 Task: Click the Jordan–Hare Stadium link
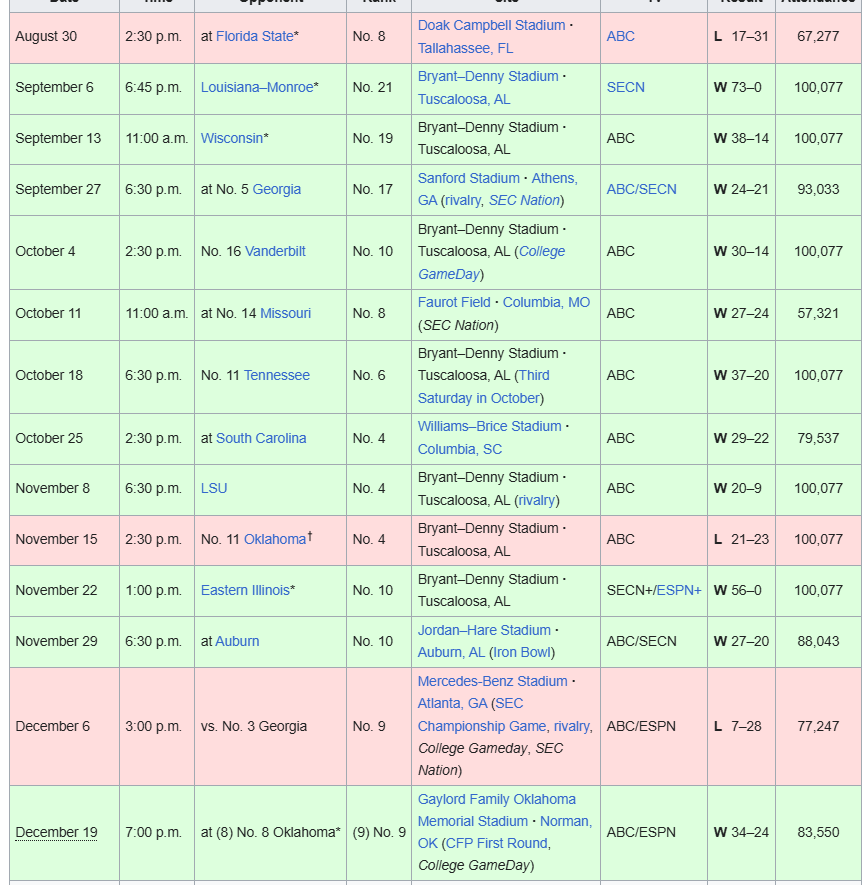click(484, 630)
